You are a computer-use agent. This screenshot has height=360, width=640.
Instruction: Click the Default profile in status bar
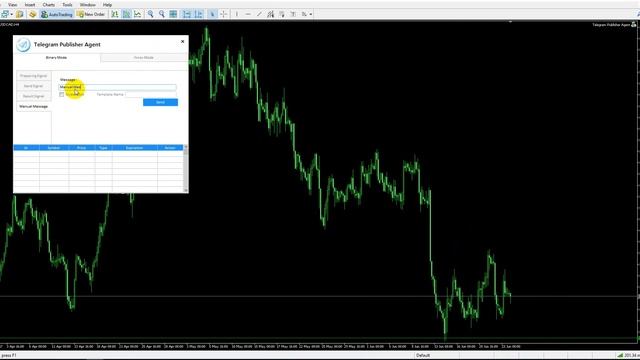coord(423,356)
